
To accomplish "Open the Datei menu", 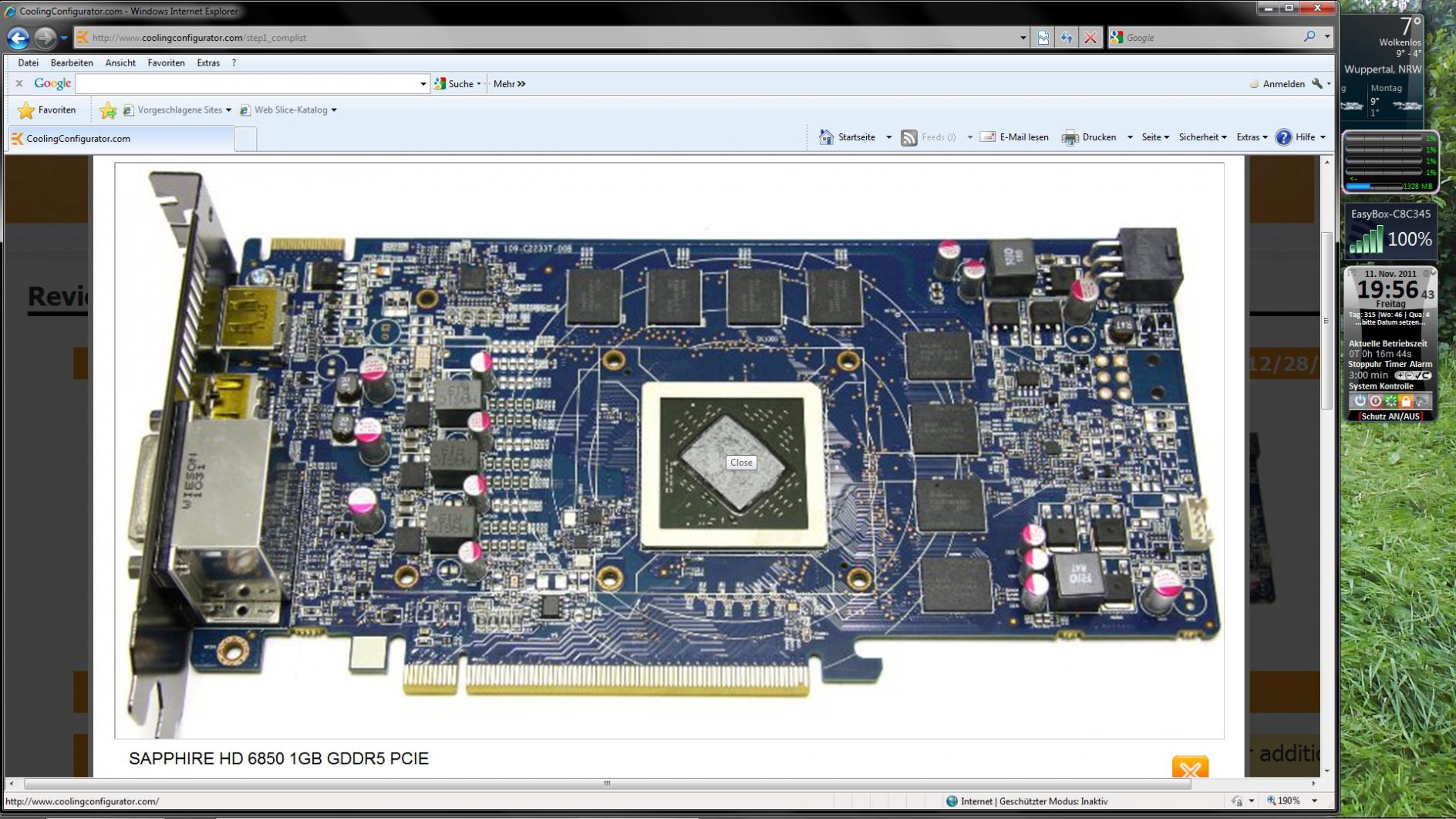I will coord(28,62).
